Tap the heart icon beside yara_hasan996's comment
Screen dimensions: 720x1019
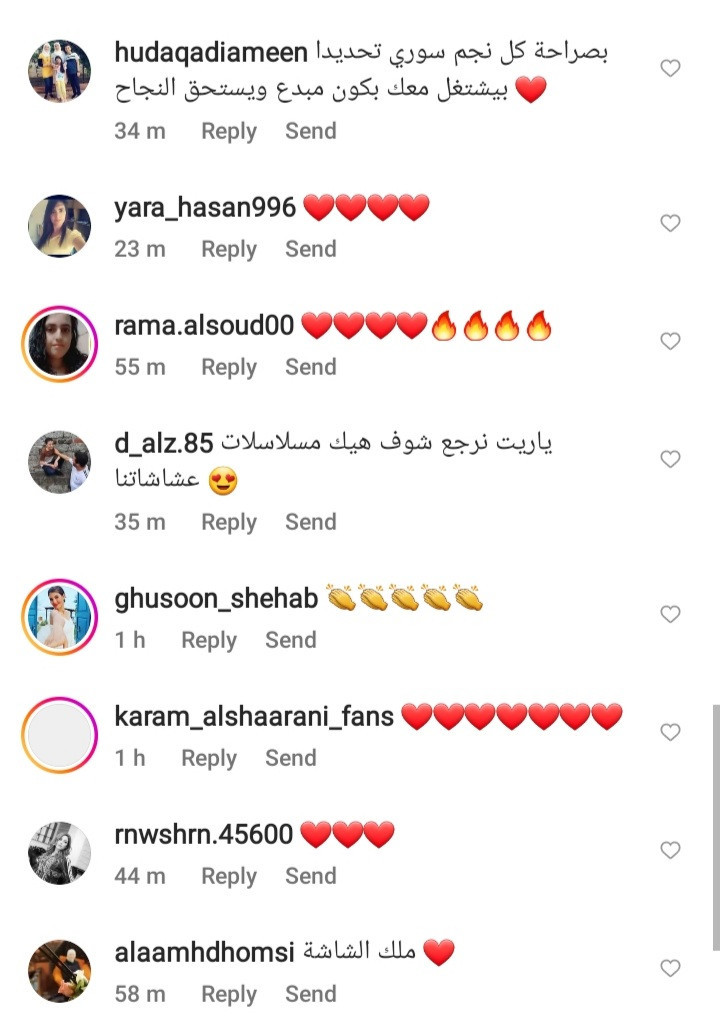click(x=670, y=223)
